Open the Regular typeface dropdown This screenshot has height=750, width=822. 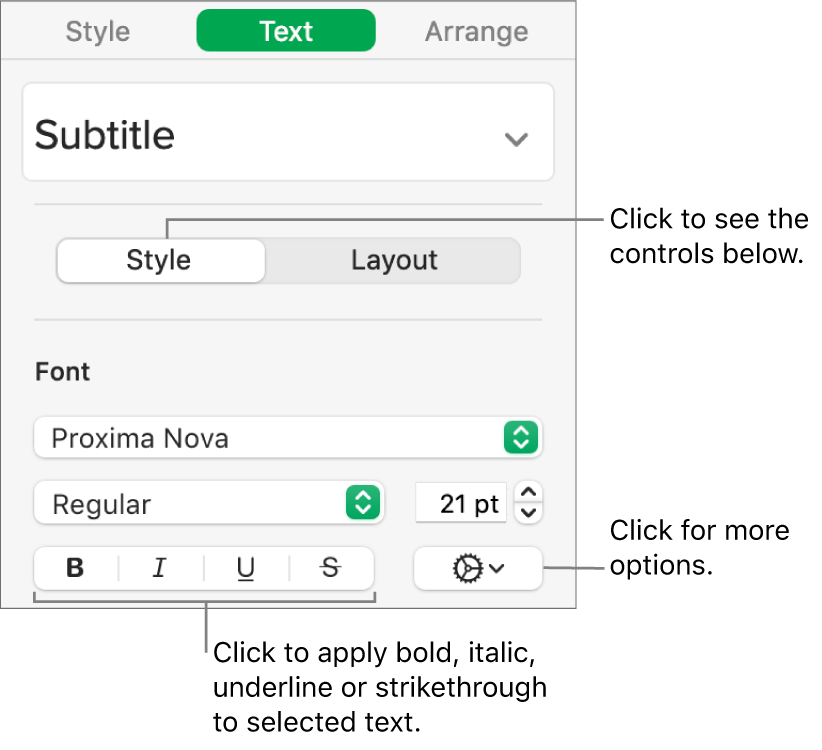208,504
